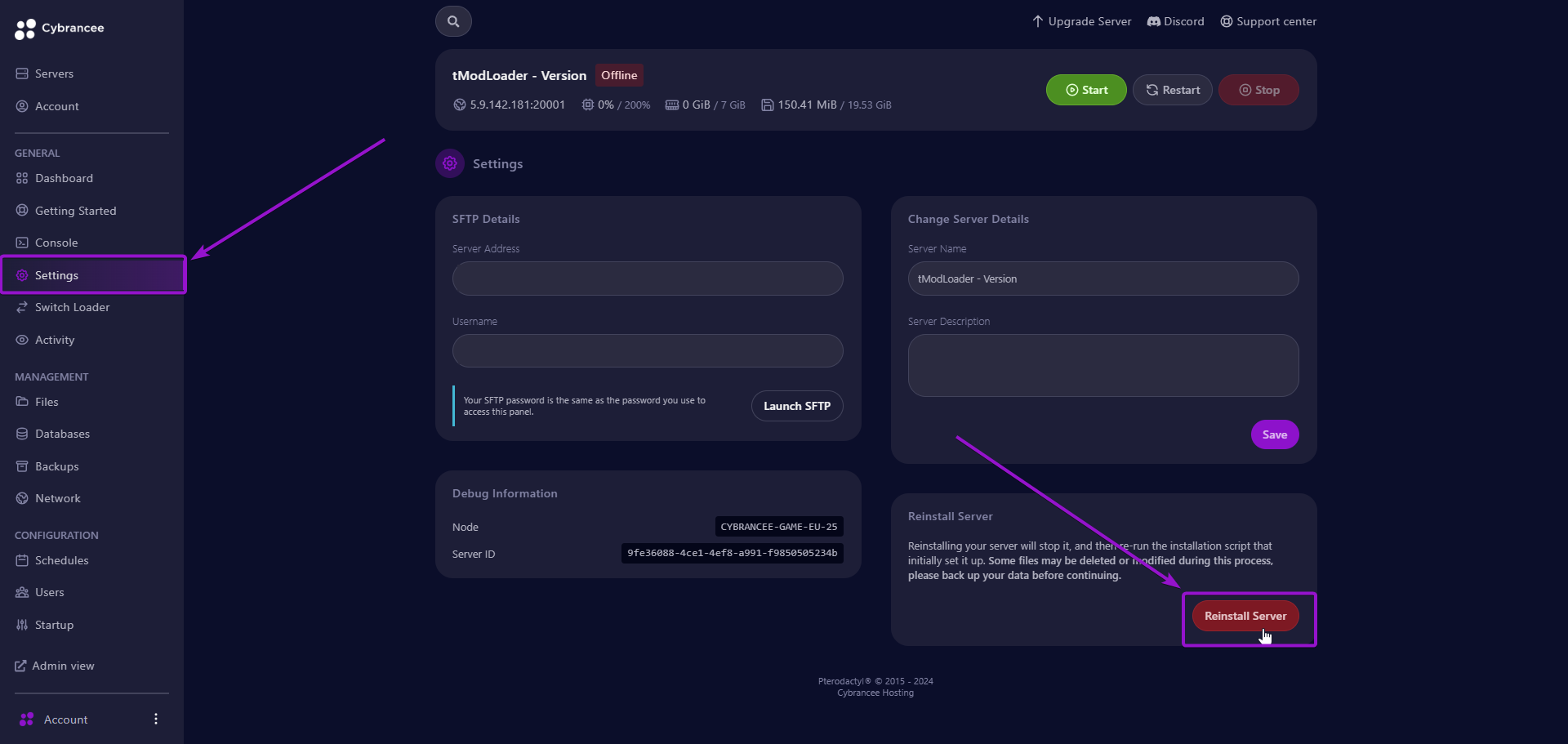The height and width of the screenshot is (744, 1568).
Task: Click the Stop server button
Action: click(x=1258, y=90)
